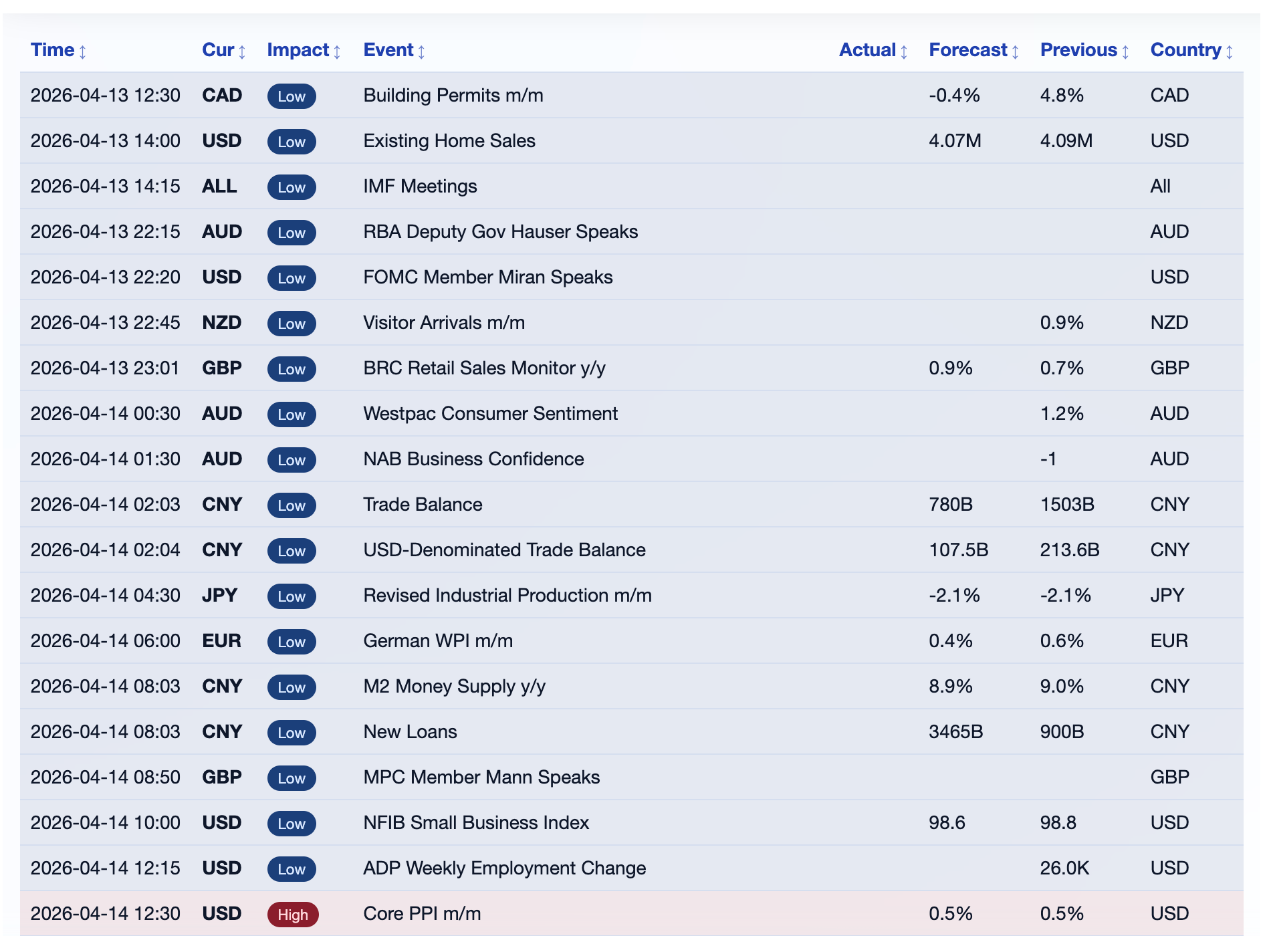Viewport: 1265px width, 952px height.
Task: Select the Time column header
Action: coord(53,50)
